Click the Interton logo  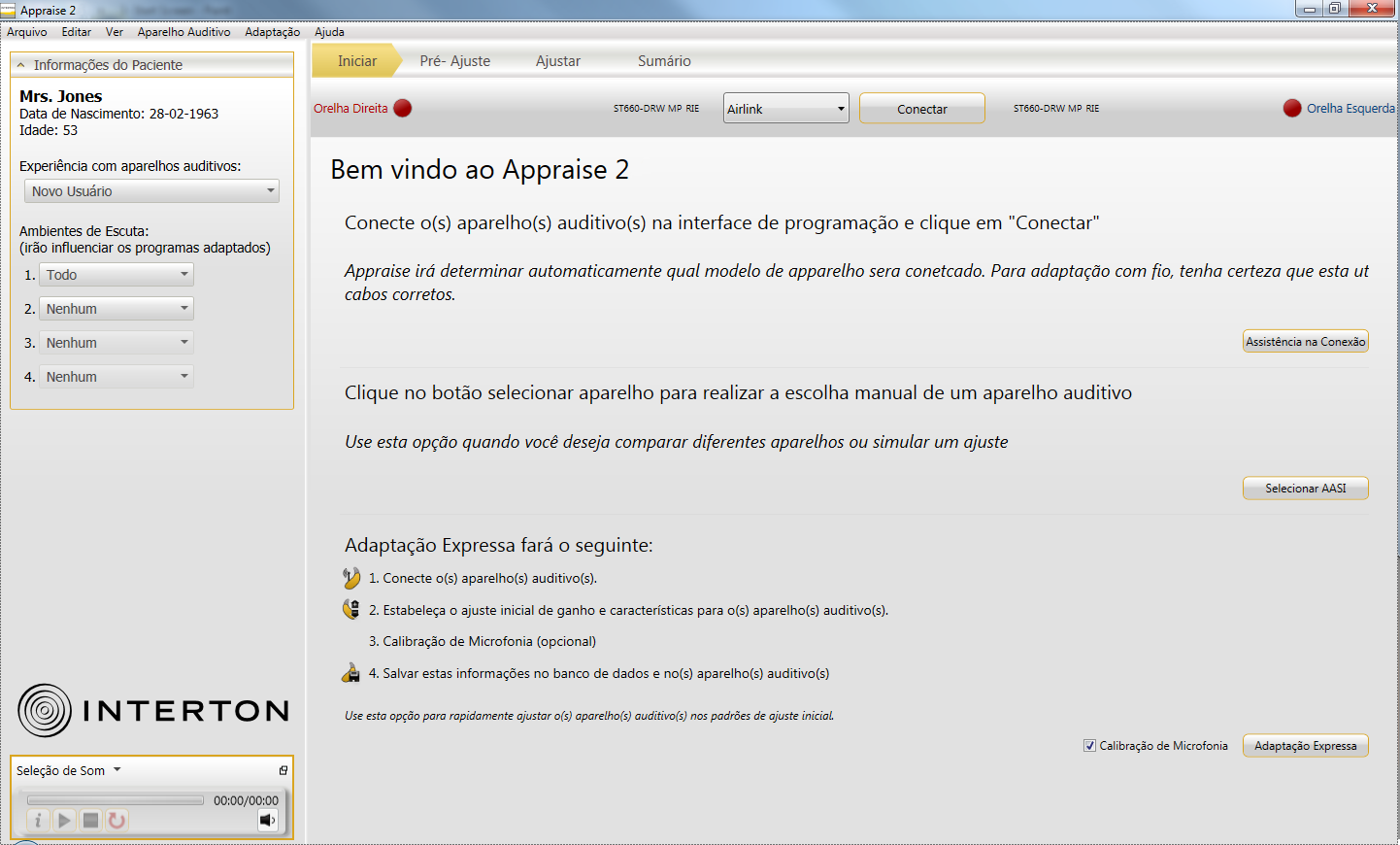pos(153,710)
